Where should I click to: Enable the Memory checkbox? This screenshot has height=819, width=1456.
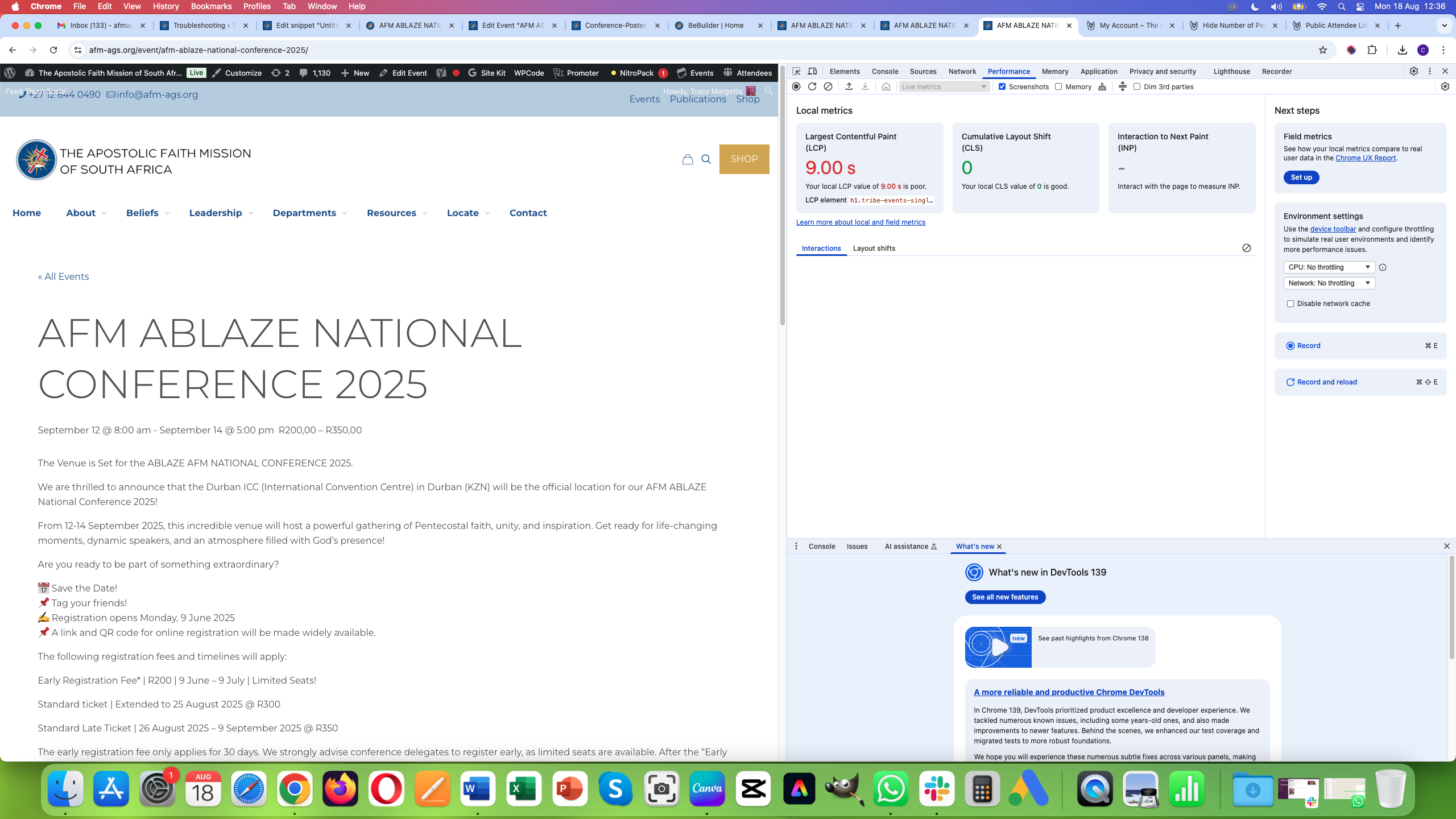point(1058,86)
